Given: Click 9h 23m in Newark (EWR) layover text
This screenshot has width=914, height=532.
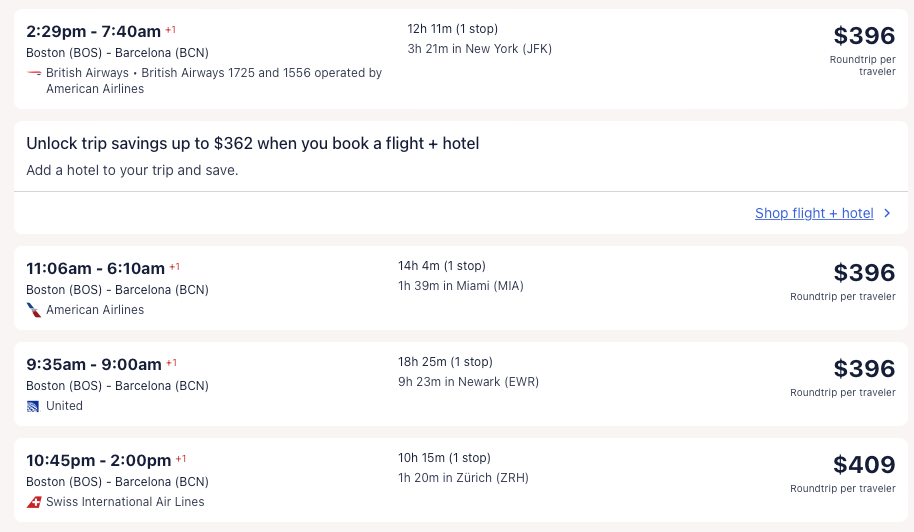Looking at the screenshot, I should click(468, 382).
